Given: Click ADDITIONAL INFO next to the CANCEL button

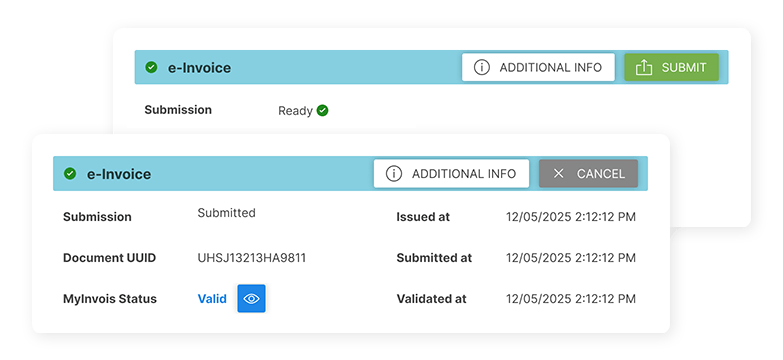Looking at the screenshot, I should tap(451, 174).
